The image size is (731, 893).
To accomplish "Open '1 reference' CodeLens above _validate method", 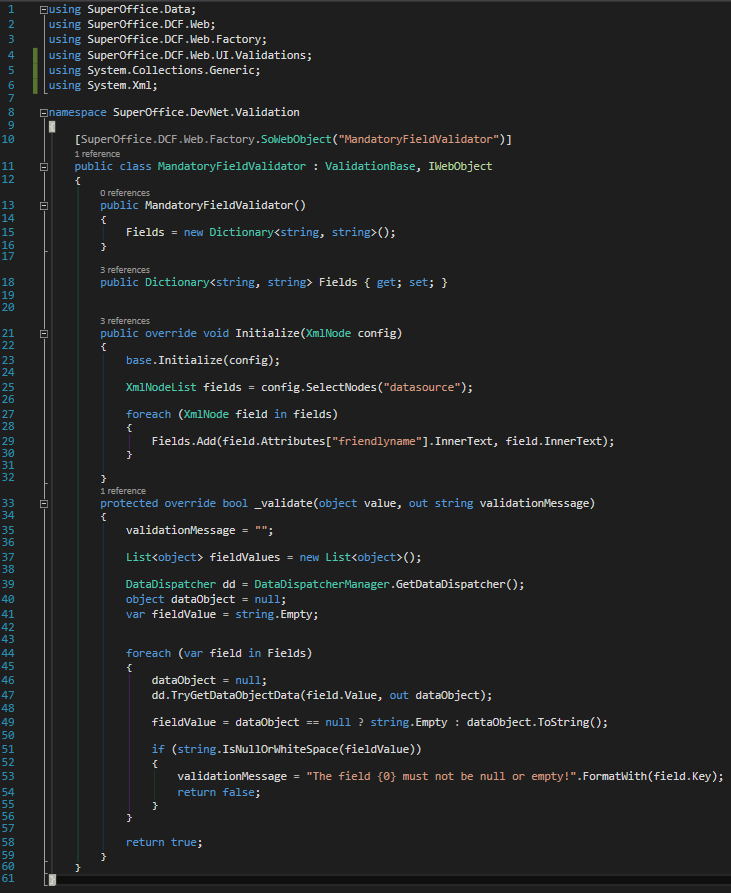I will pyautogui.click(x=123, y=490).
